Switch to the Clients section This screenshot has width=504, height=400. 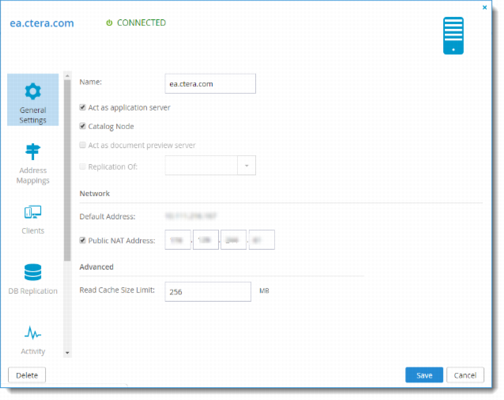[33, 220]
